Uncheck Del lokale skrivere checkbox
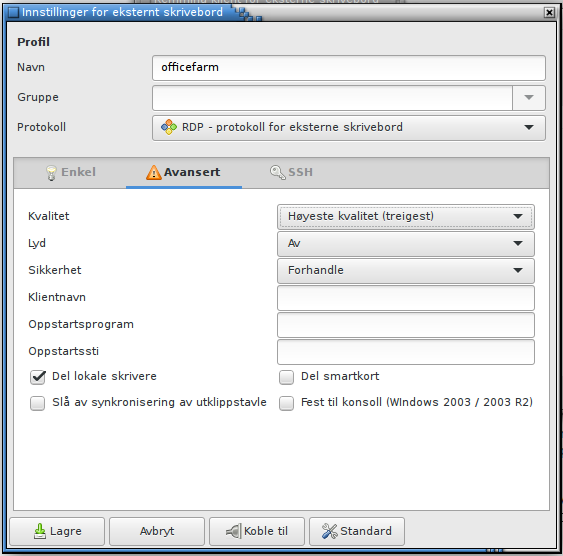The image size is (563, 556). (38, 377)
